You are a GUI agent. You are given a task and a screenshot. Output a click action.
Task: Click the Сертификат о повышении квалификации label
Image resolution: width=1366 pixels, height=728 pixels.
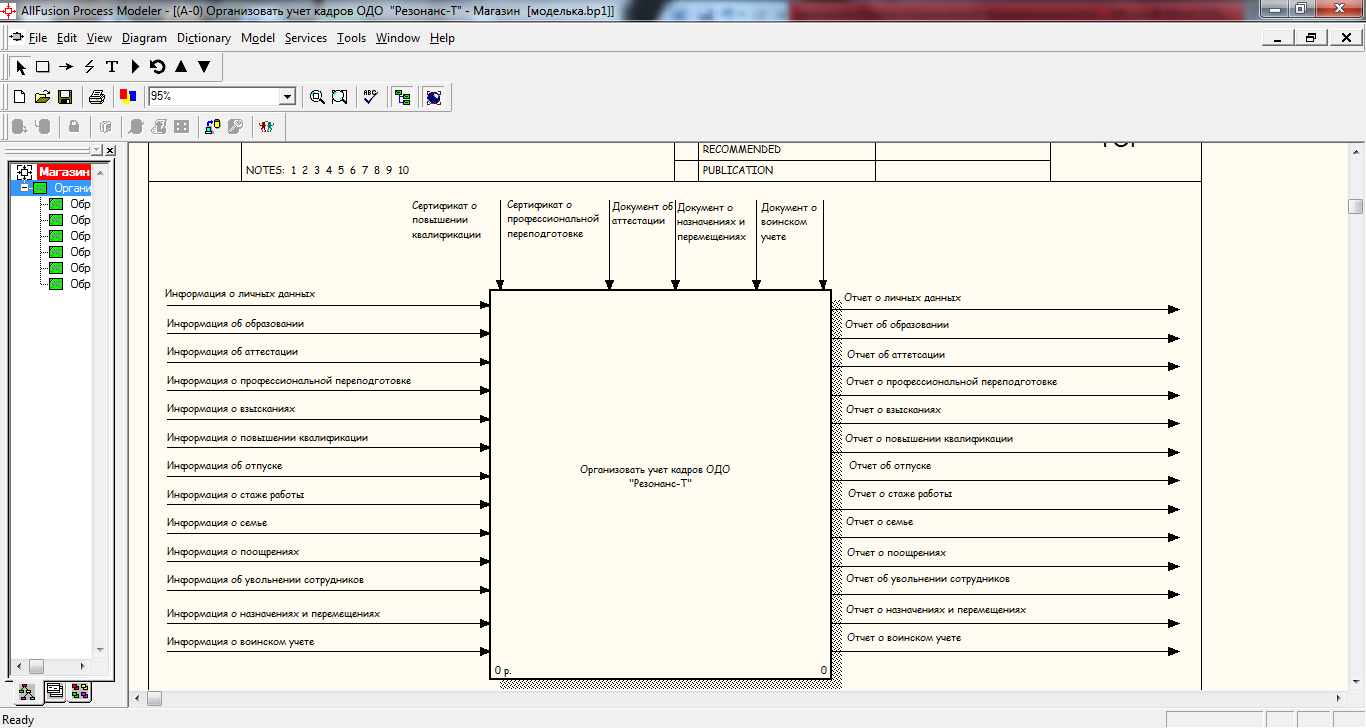pyautogui.click(x=446, y=220)
